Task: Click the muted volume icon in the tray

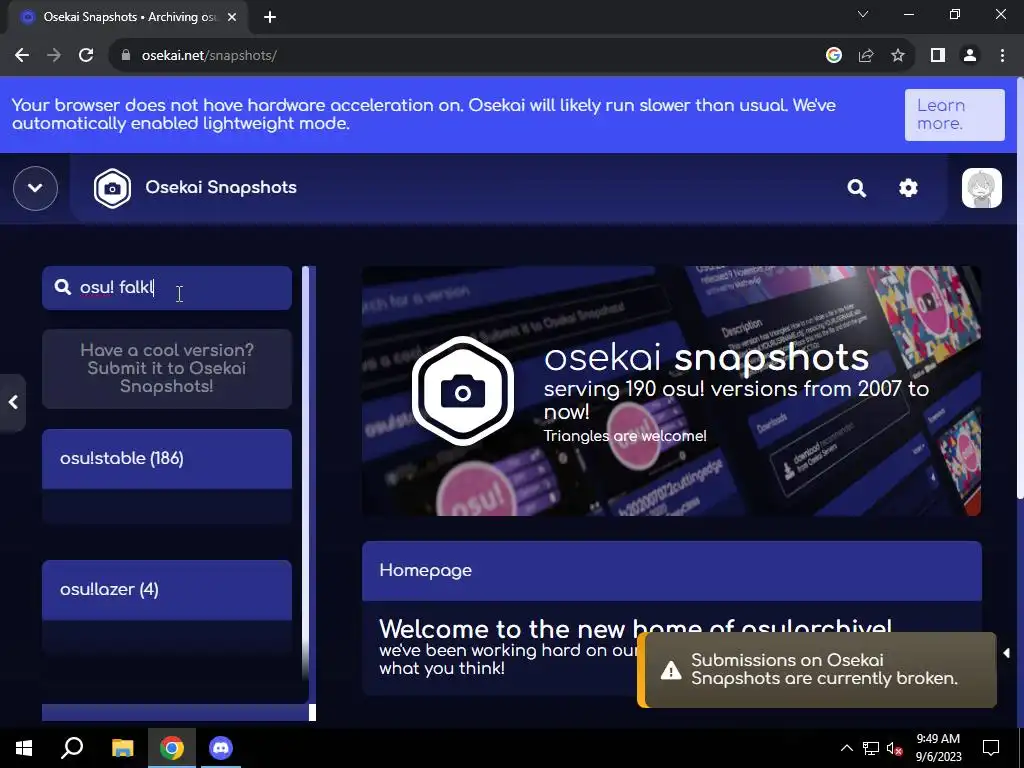Action: point(894,748)
